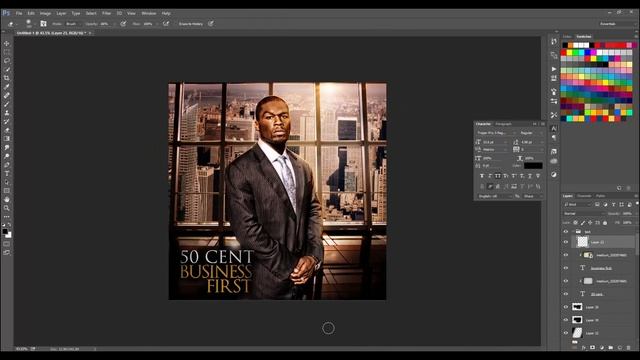Open the font style Regular dropdown

(x=531, y=133)
